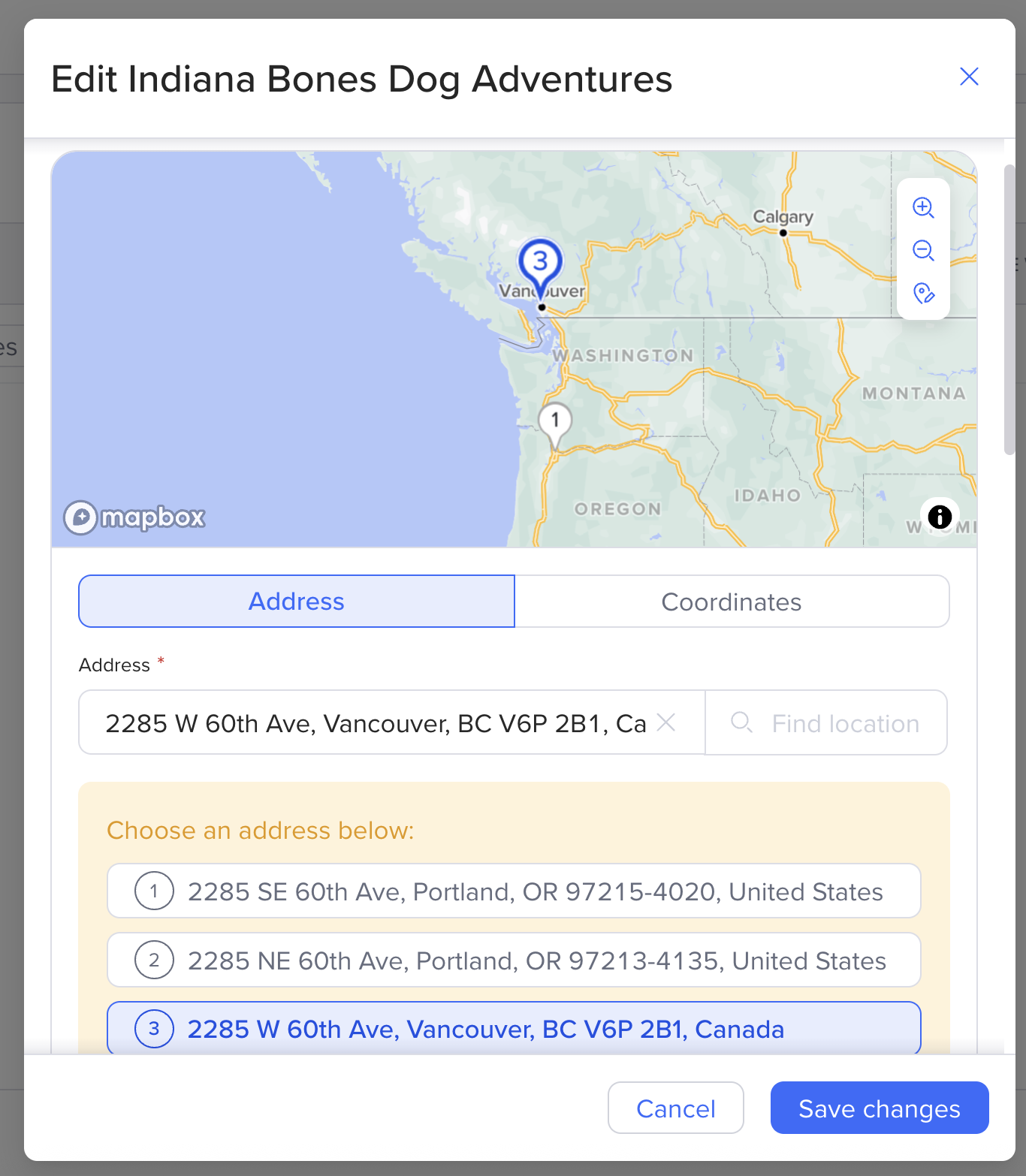This screenshot has width=1026, height=1176.
Task: Open map attribution info icon
Action: click(x=940, y=517)
